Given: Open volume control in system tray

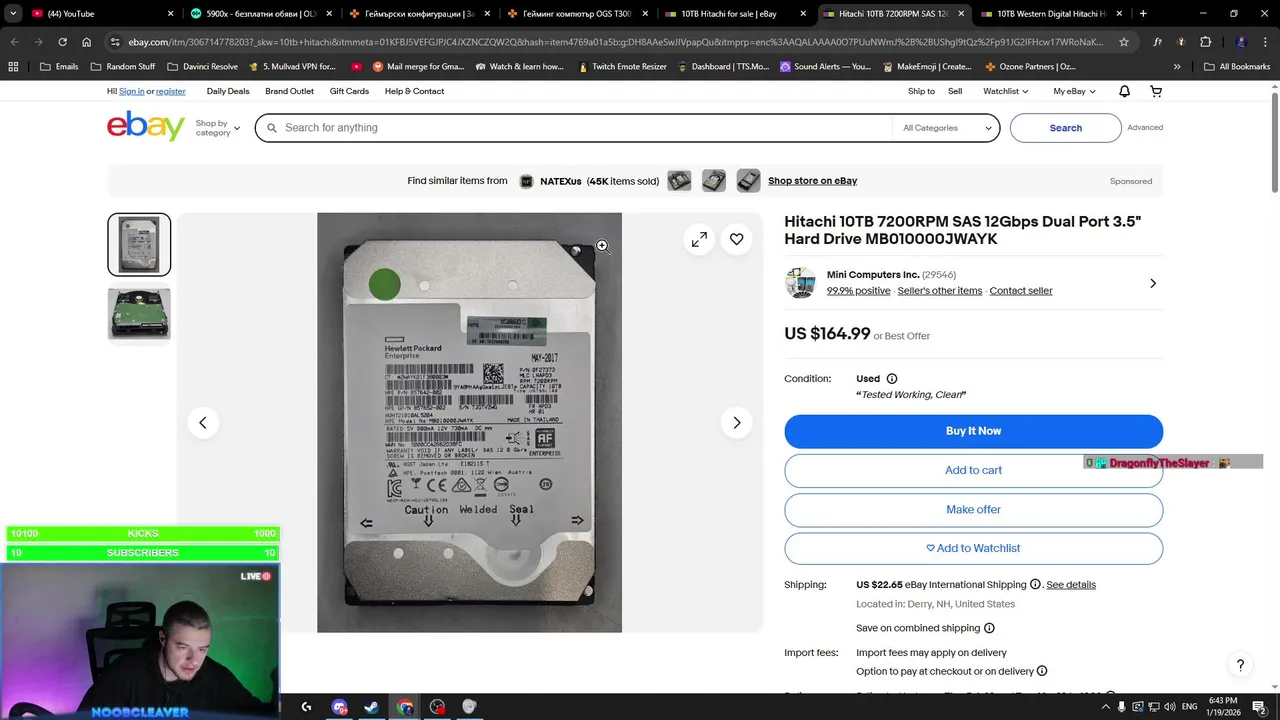Looking at the screenshot, I should pyautogui.click(x=1171, y=707).
